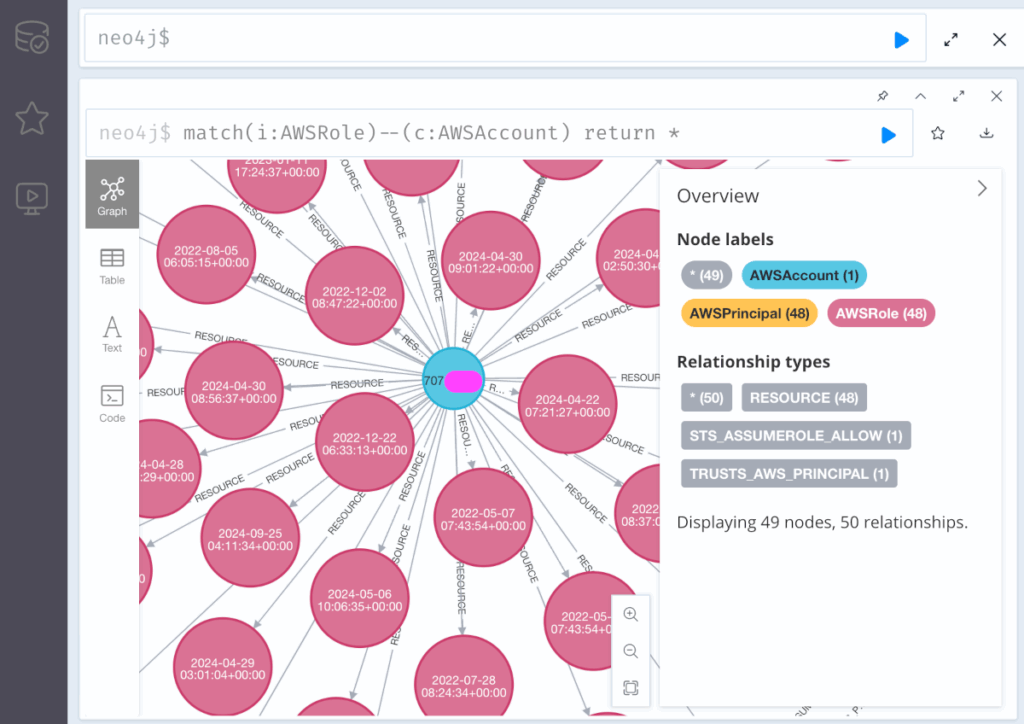Viewport: 1024px width, 724px height.
Task: Run the query in top editor
Action: tap(901, 40)
